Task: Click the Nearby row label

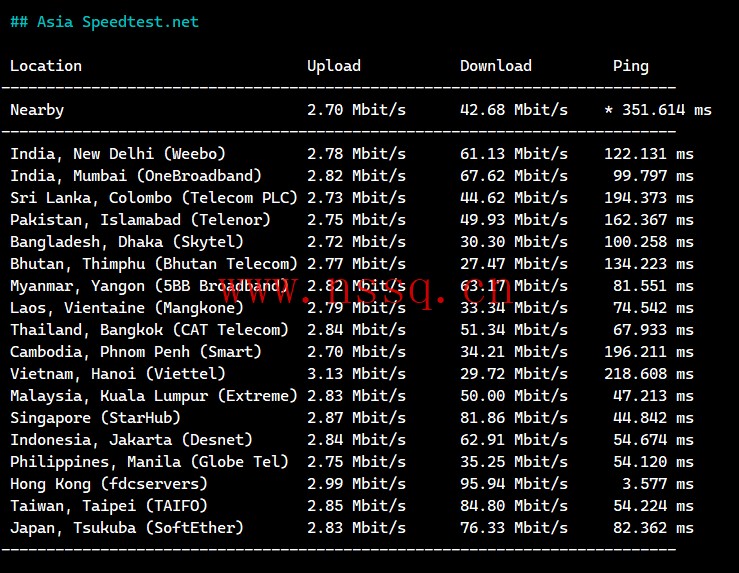Action: pos(37,110)
